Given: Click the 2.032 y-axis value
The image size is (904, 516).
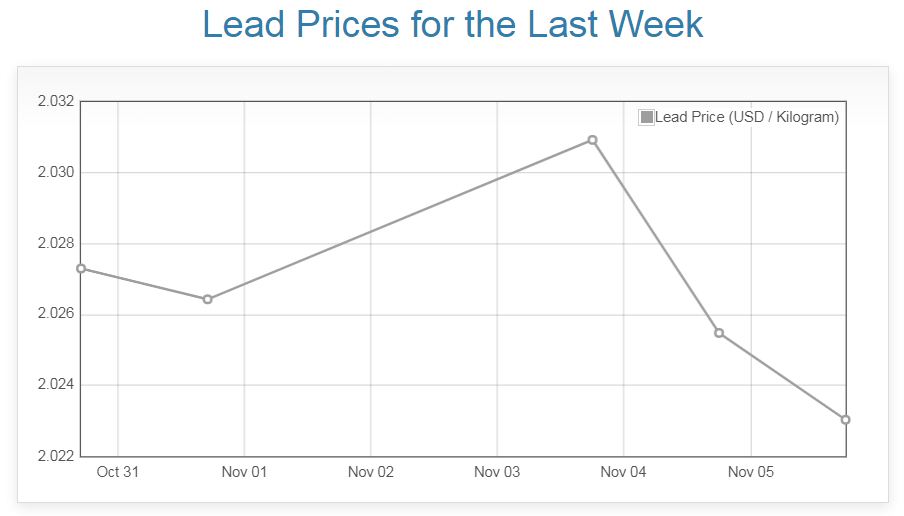Looking at the screenshot, I should [x=55, y=102].
